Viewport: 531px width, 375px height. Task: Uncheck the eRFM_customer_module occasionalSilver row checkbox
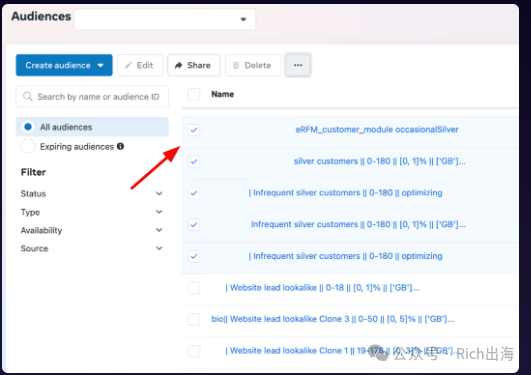pos(194,130)
